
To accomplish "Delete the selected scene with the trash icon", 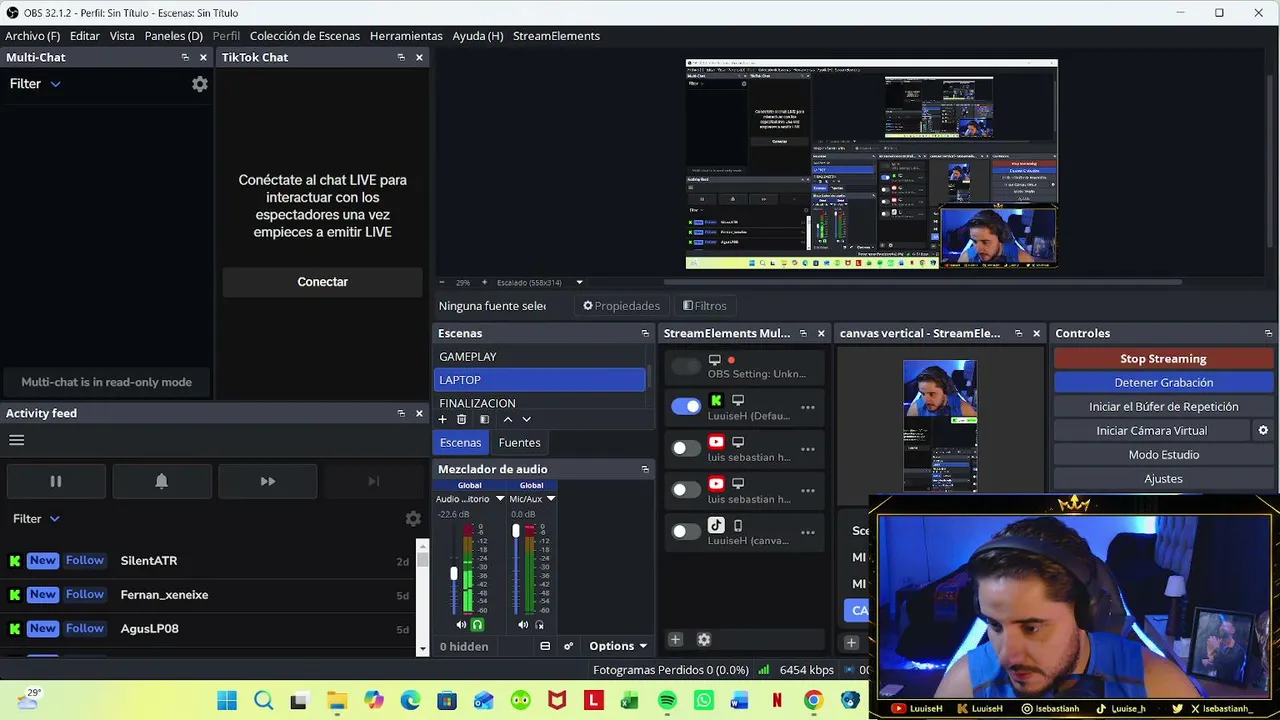I will click(x=461, y=420).
